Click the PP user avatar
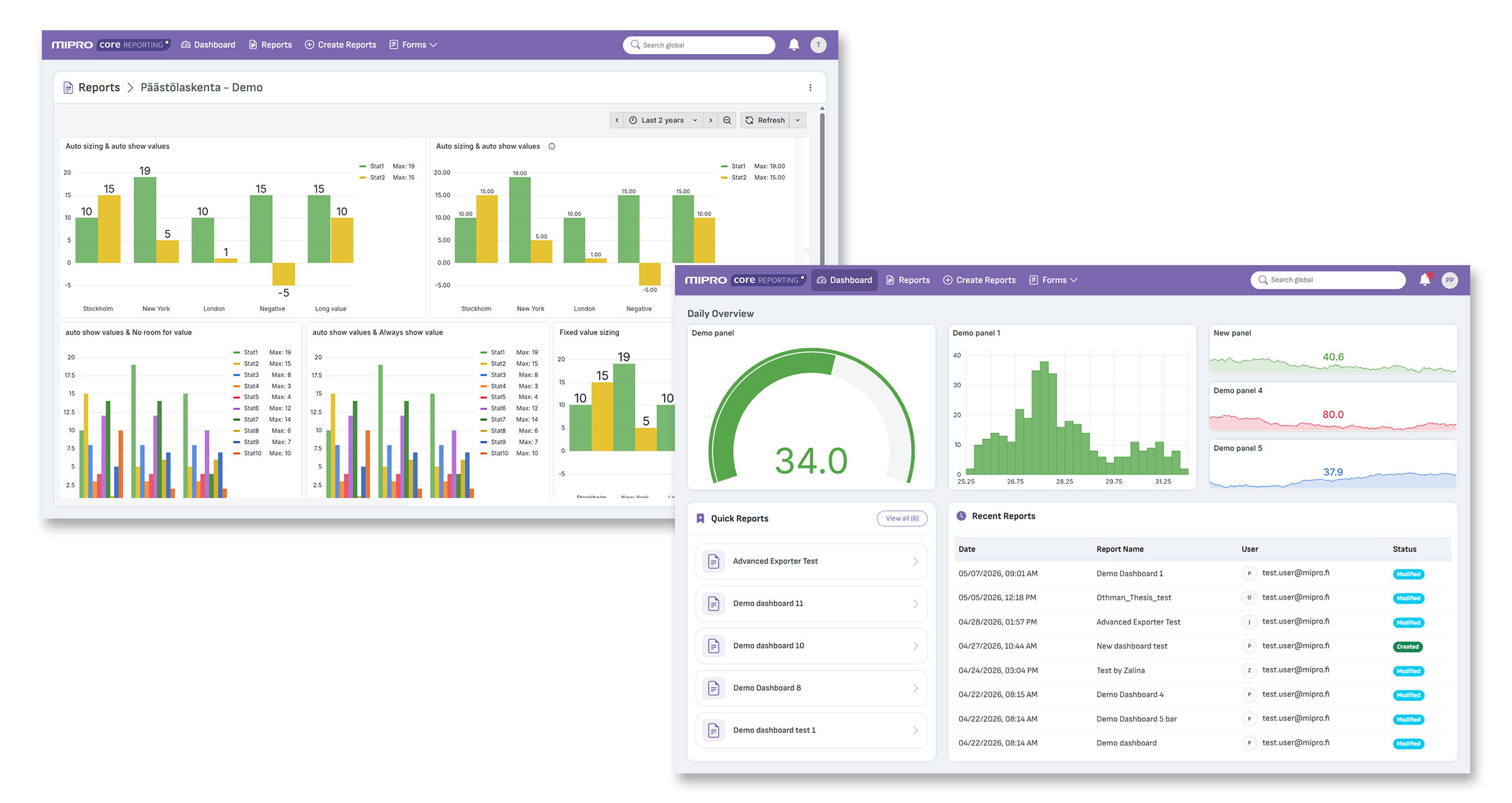Image resolution: width=1512 pixels, height=803 pixels. [x=1450, y=280]
